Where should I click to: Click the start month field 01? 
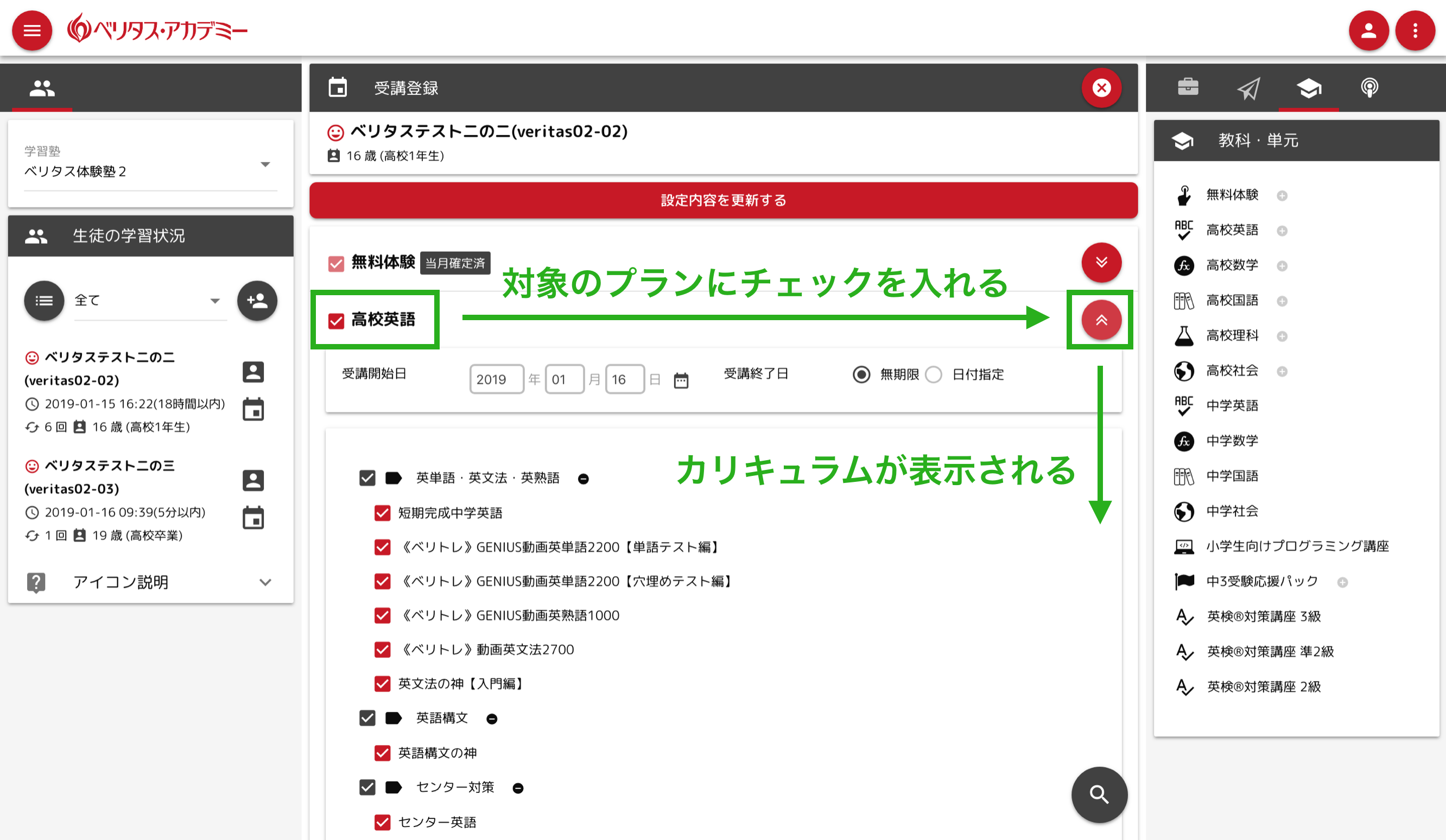click(565, 379)
